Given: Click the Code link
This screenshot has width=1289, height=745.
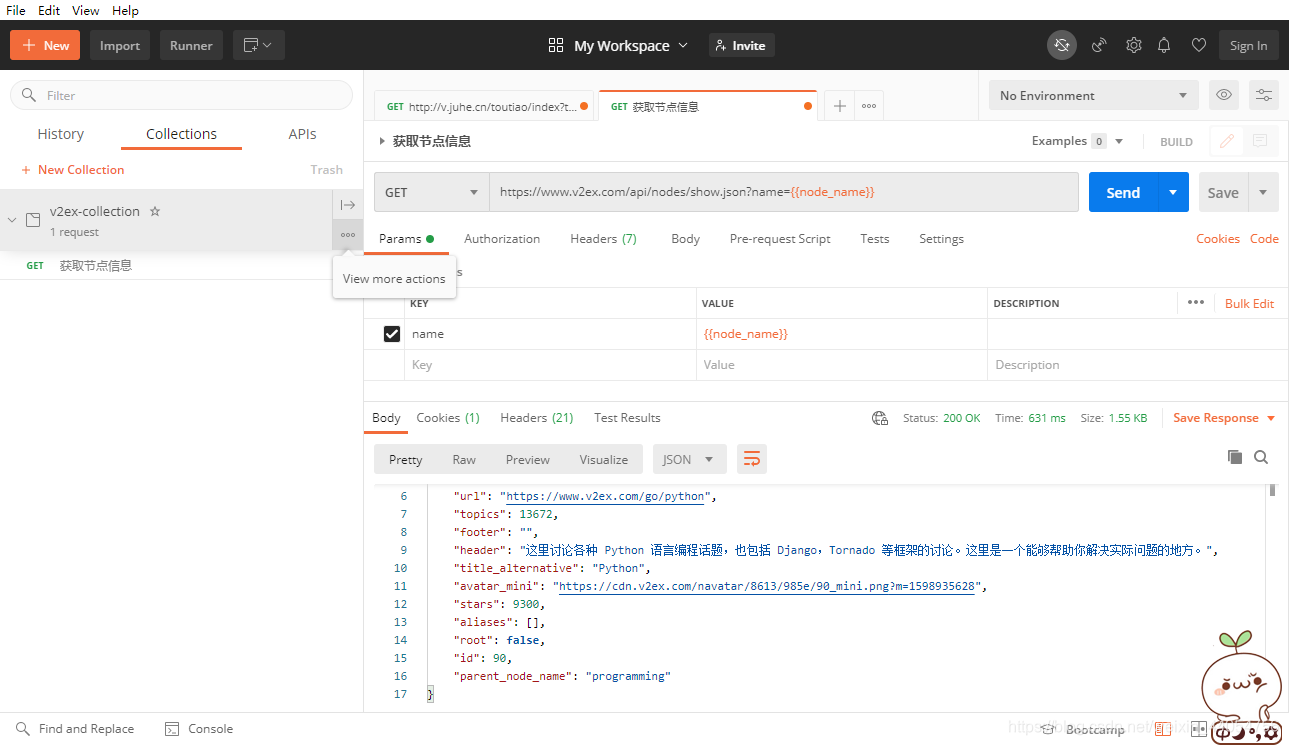Looking at the screenshot, I should click(x=1264, y=239).
